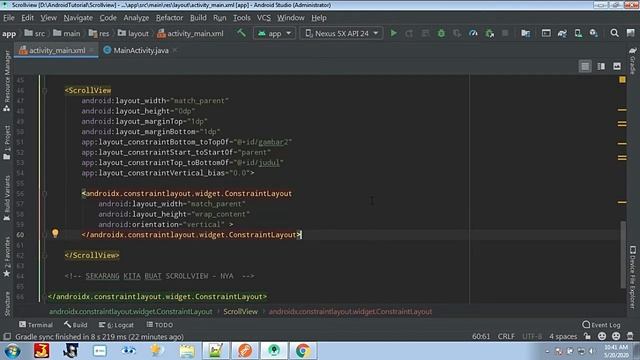This screenshot has height=360, width=640.
Task: Open the Project tool window
Action: (x=7, y=143)
